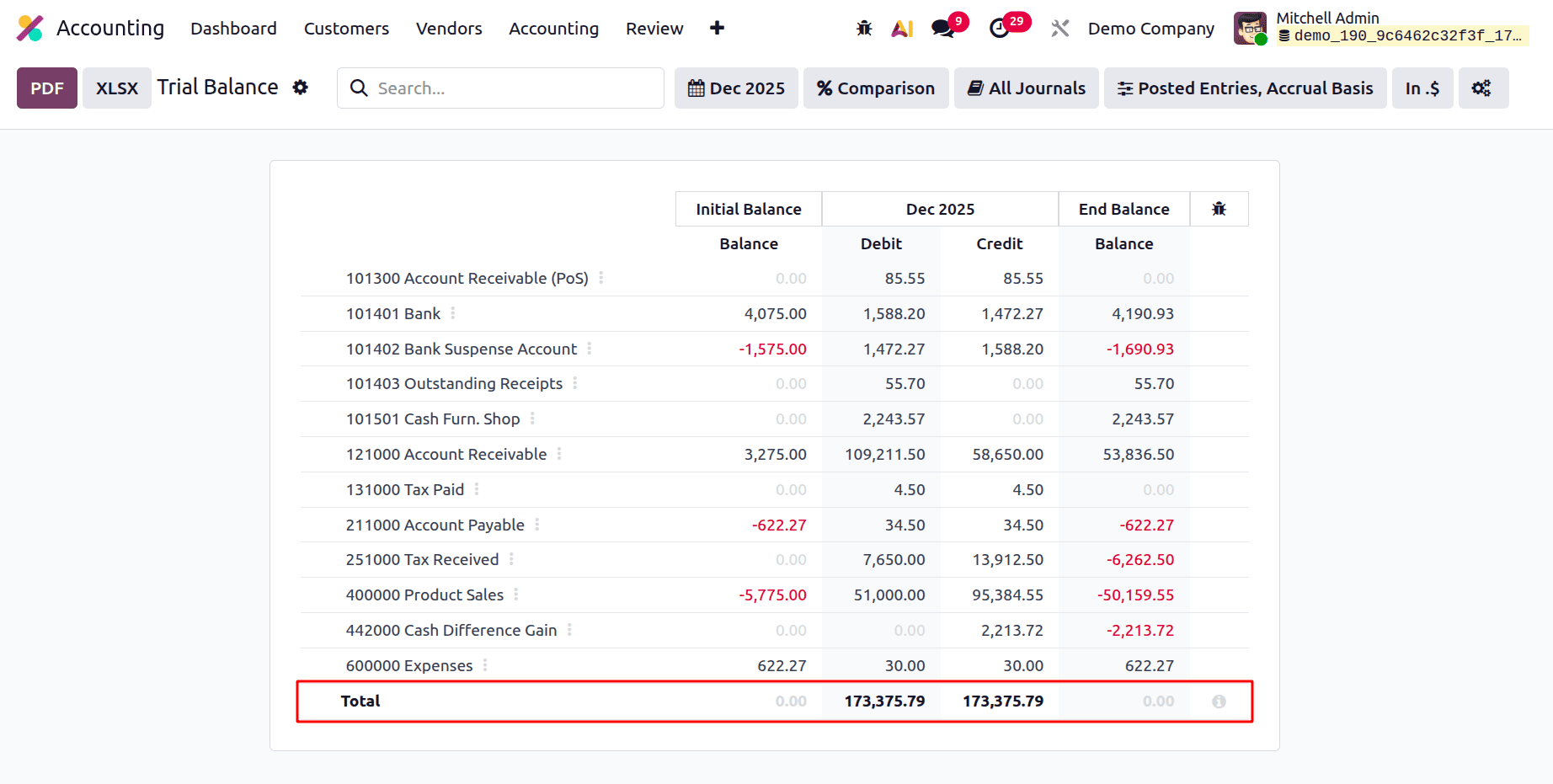1553x784 pixels.
Task: Open the In .$ rounding dropdown
Action: tap(1422, 88)
